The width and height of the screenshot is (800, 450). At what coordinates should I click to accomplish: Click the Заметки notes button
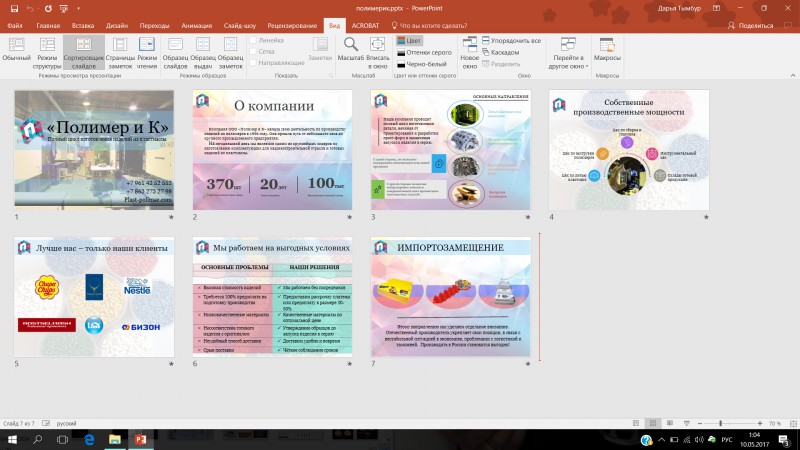(x=320, y=50)
